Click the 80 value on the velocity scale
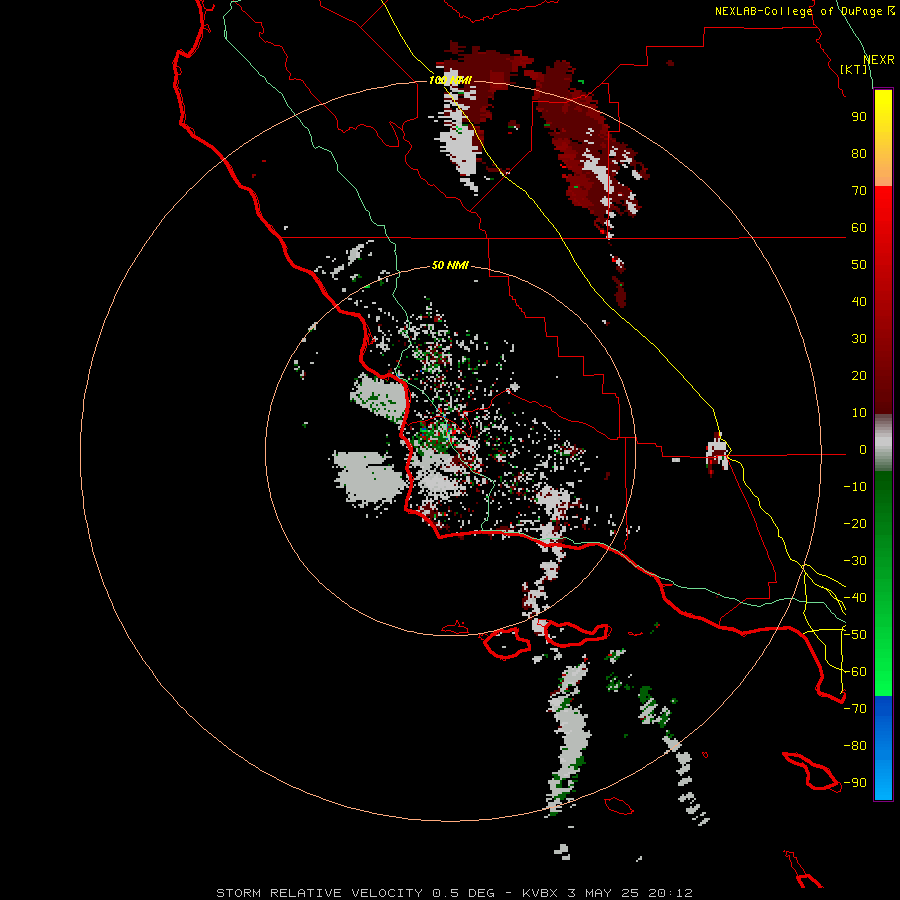 click(859, 154)
